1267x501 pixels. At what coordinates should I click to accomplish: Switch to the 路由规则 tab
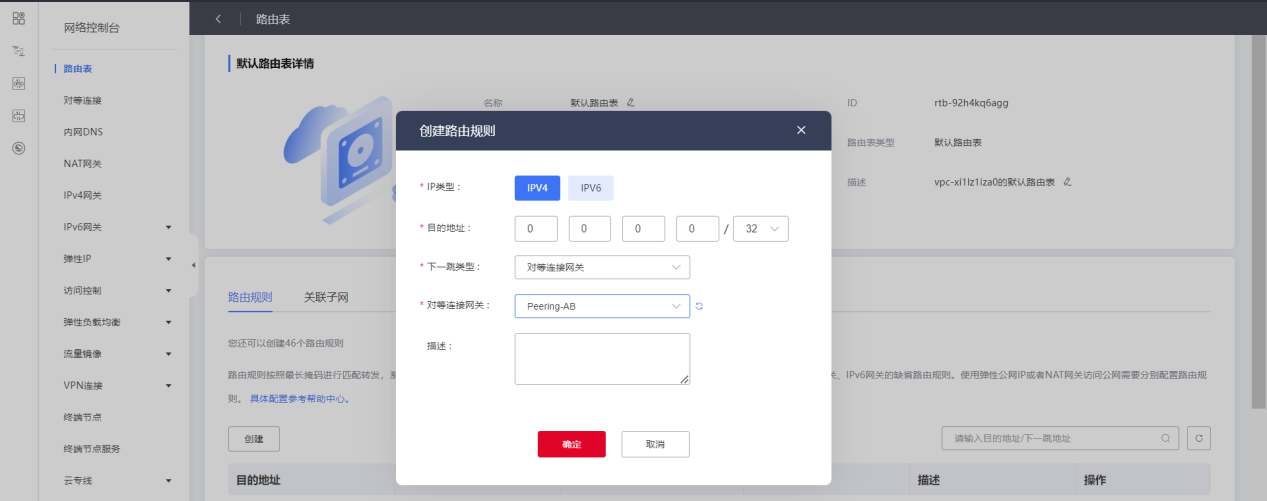[x=250, y=297]
